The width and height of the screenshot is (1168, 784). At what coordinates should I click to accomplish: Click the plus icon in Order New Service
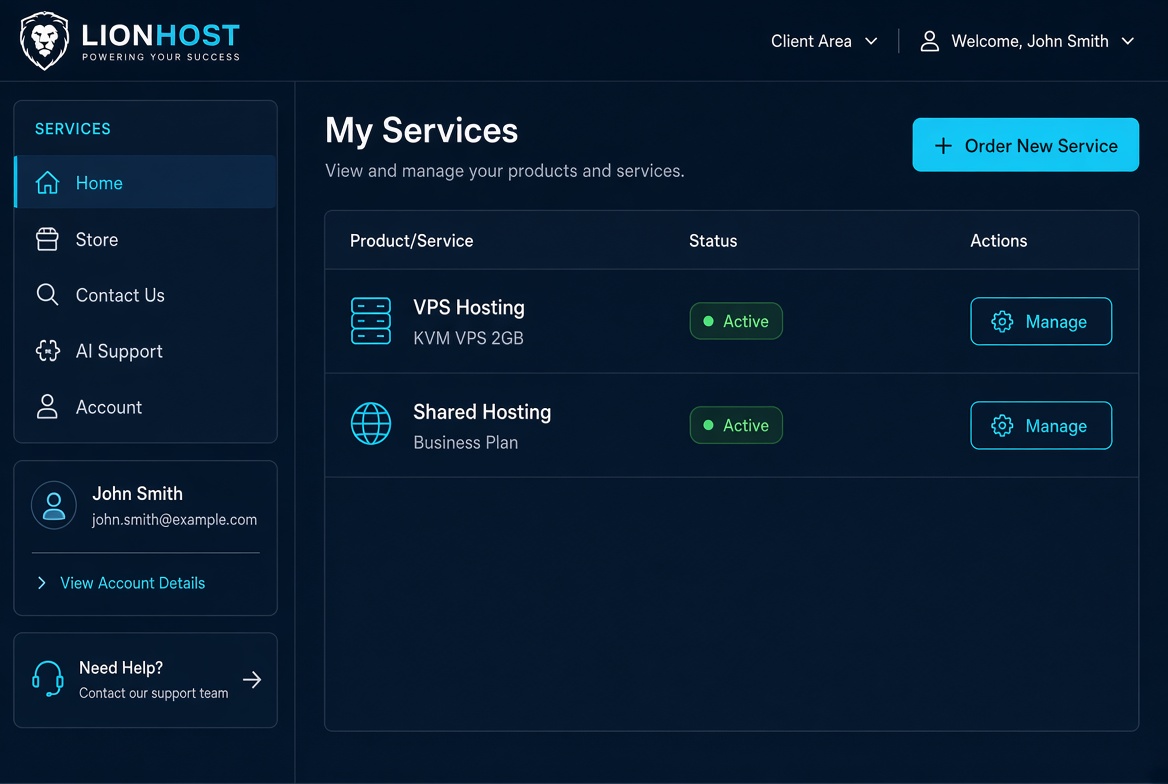[x=943, y=145]
